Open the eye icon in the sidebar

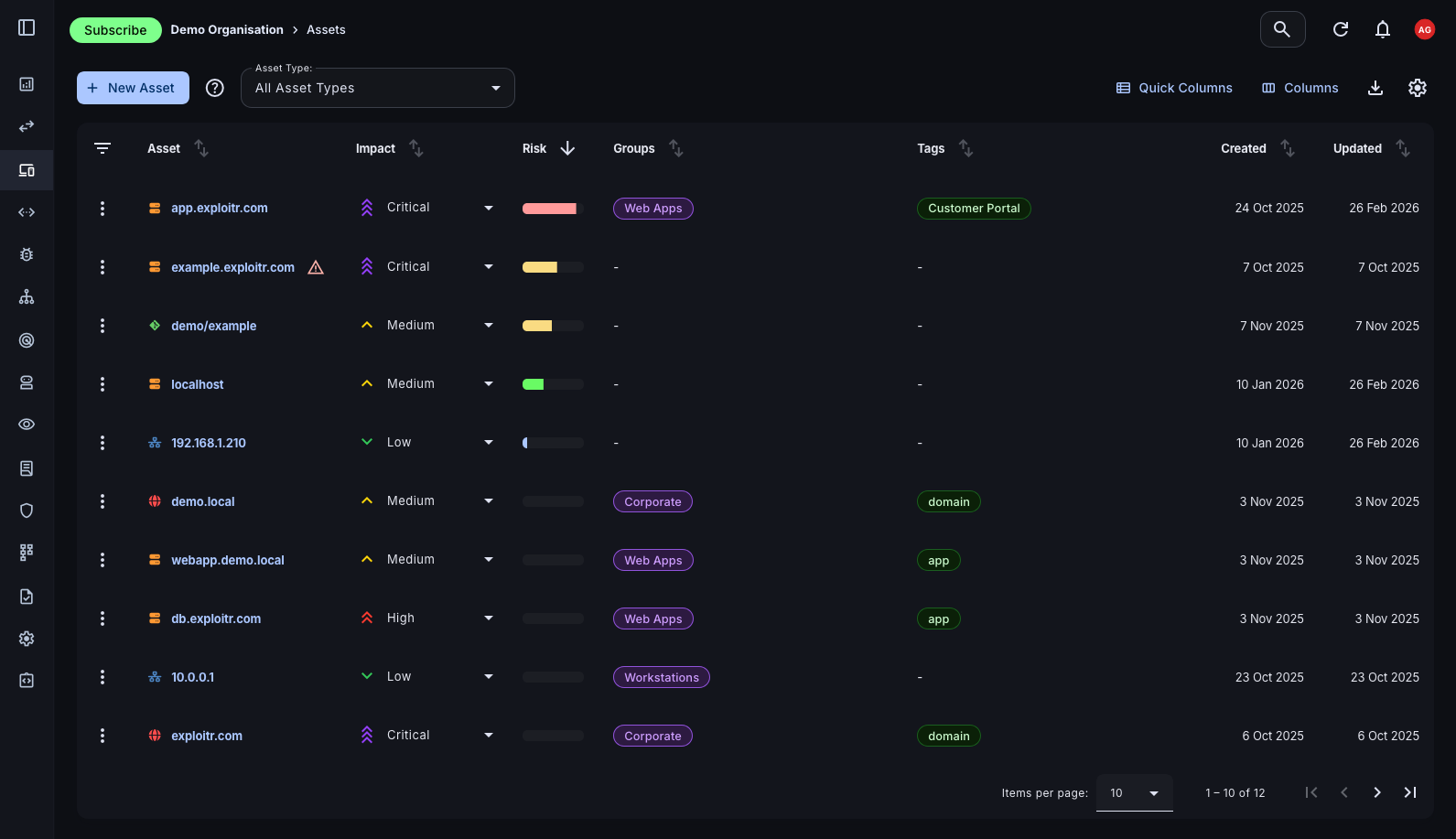click(27, 425)
